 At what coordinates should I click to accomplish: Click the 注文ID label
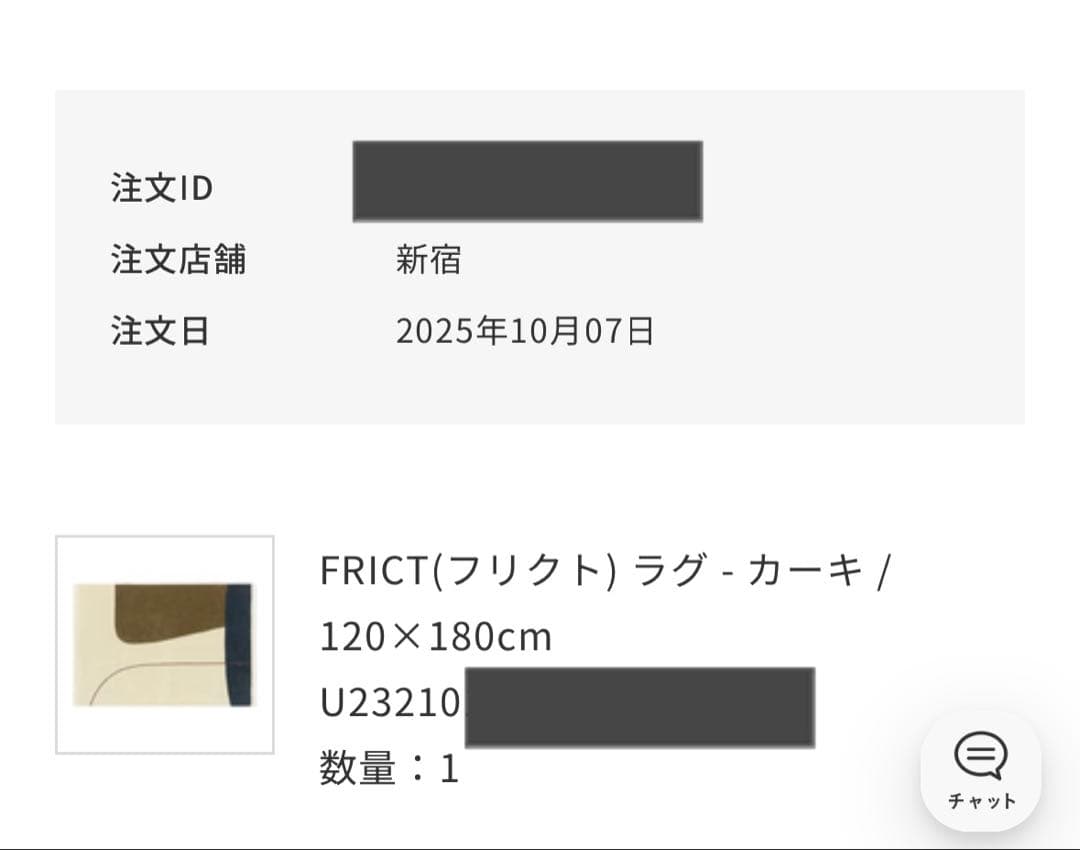[x=162, y=188]
